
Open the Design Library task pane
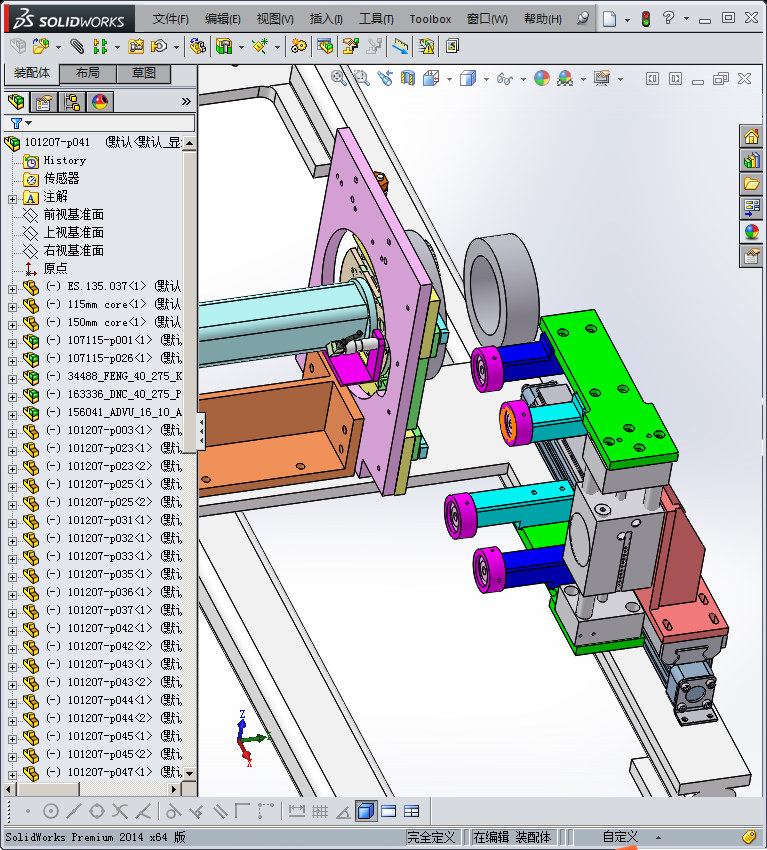coord(751,160)
